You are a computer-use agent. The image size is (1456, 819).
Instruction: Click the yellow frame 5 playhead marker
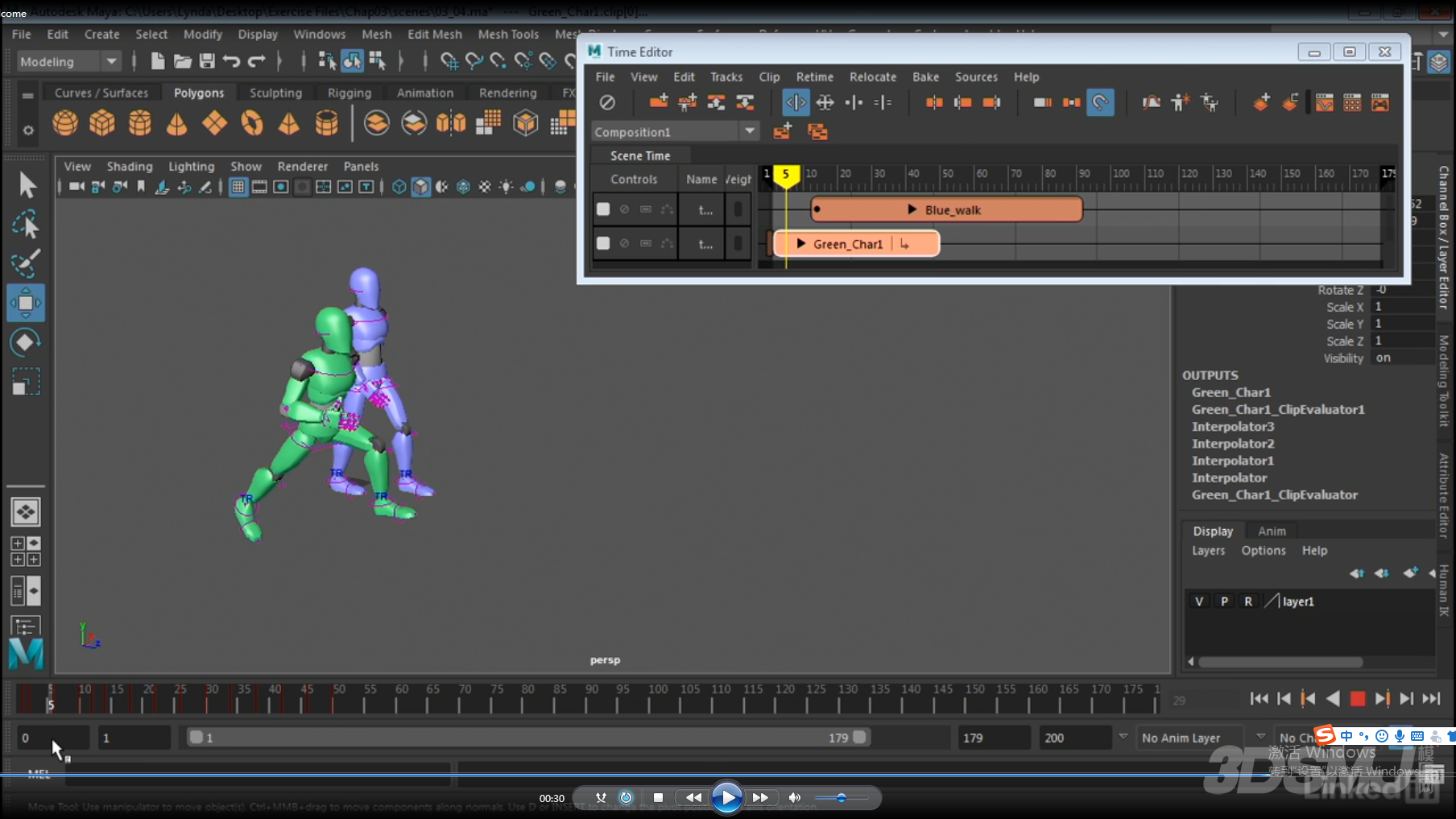[786, 175]
